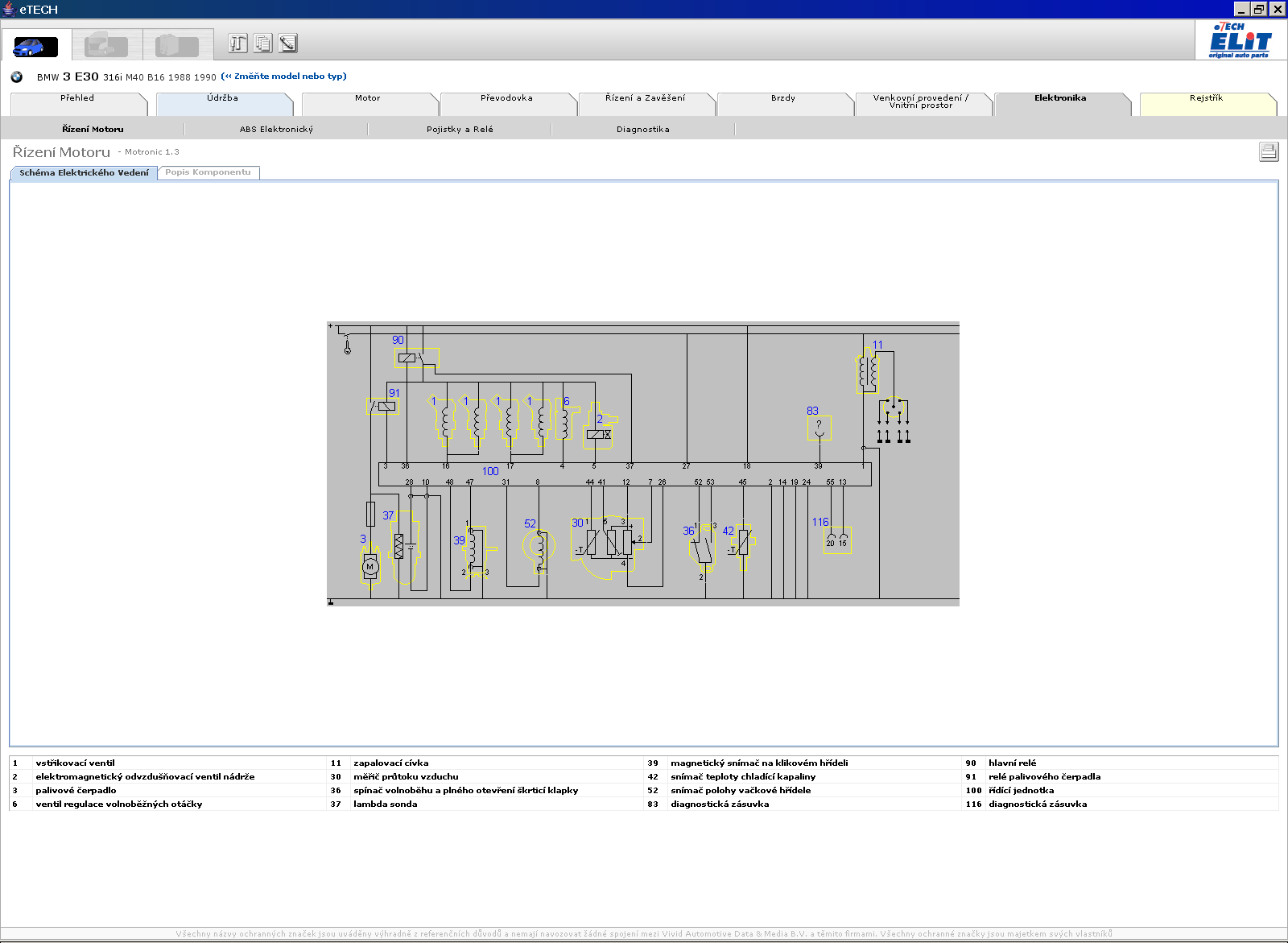
Task: Click idle speed valve component 6
Action: (x=566, y=418)
